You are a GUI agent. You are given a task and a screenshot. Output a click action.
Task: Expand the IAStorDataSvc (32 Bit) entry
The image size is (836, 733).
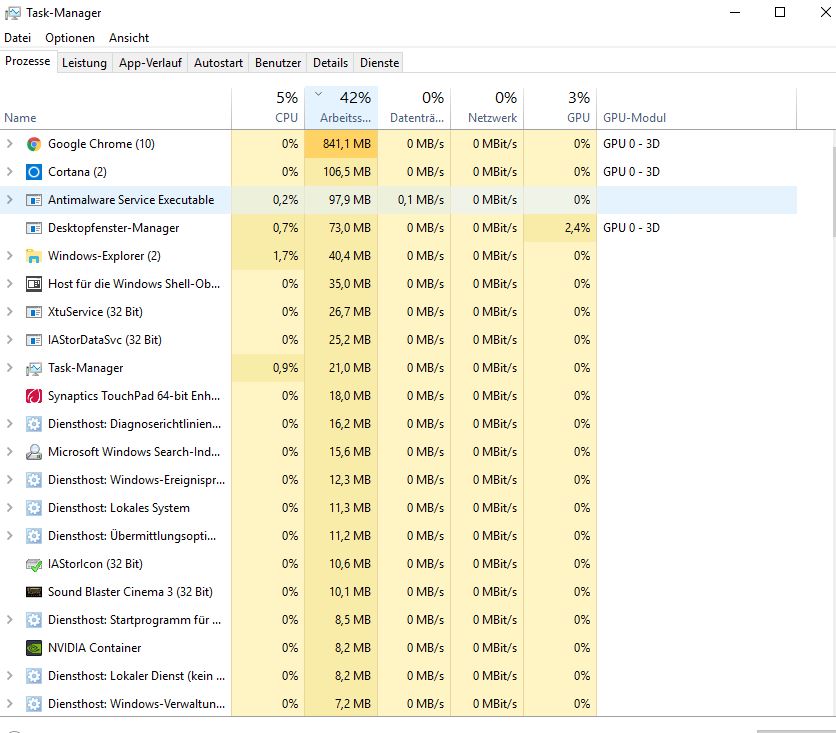[x=10, y=340]
